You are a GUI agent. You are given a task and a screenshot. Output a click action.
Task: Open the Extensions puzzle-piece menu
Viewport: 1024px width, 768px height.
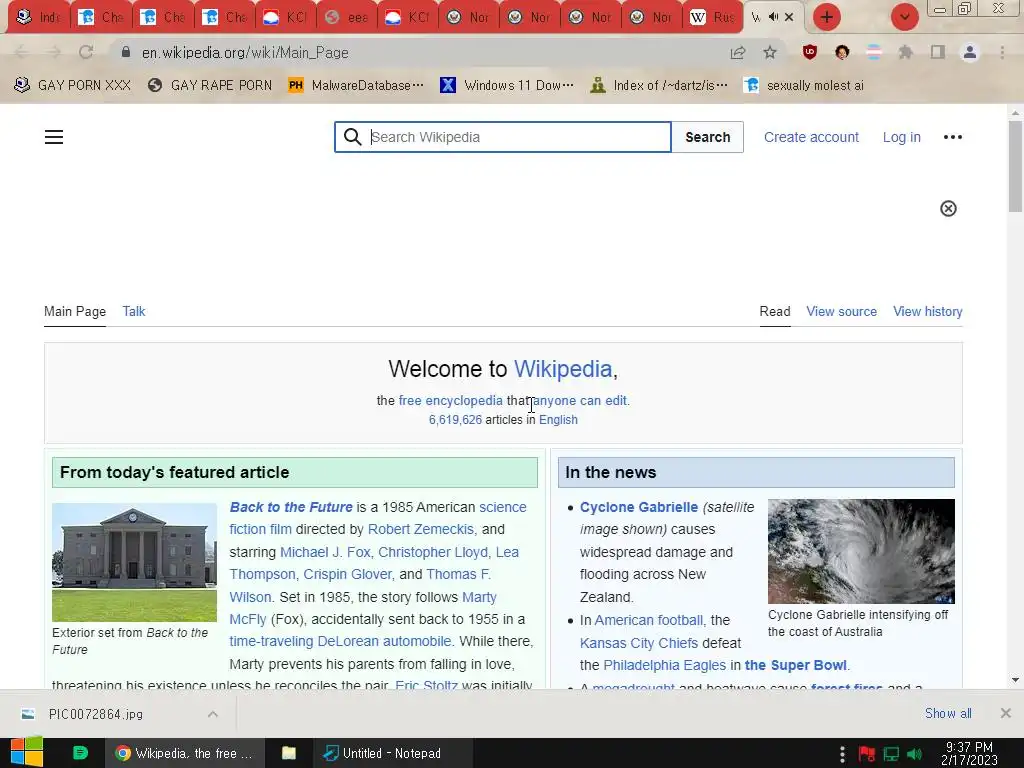(906, 52)
